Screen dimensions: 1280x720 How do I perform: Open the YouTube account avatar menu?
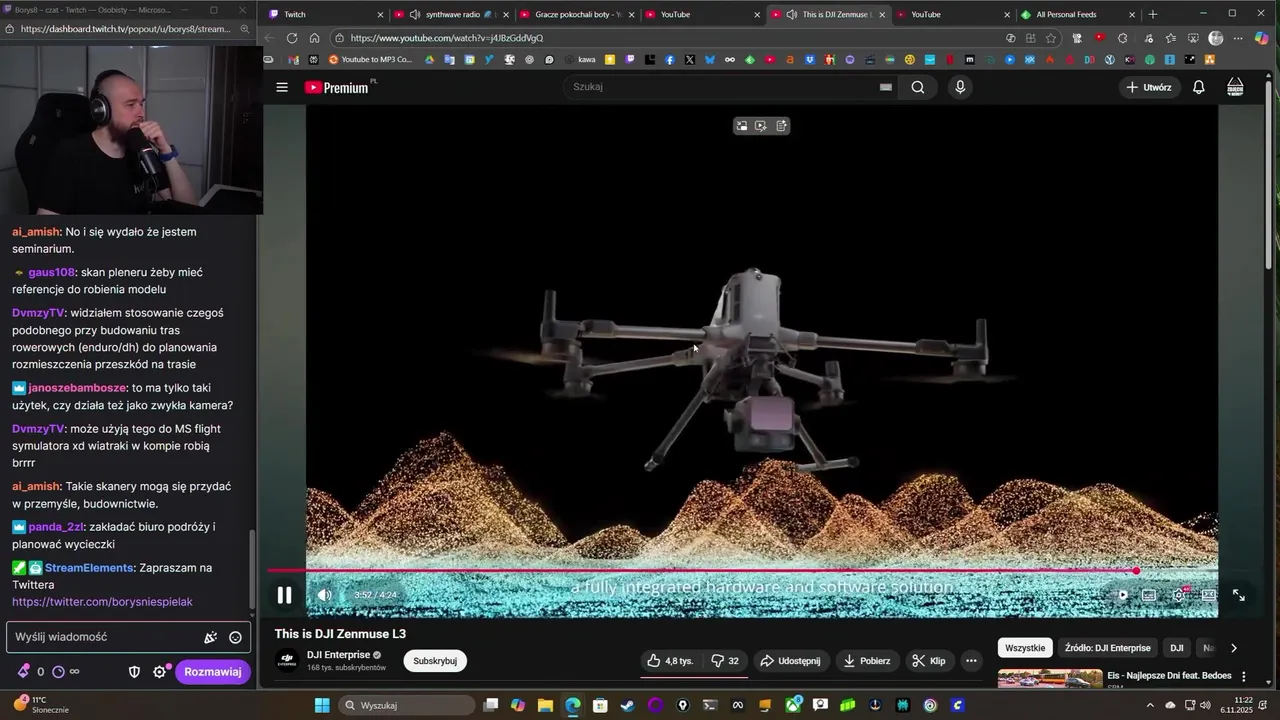click(1235, 87)
